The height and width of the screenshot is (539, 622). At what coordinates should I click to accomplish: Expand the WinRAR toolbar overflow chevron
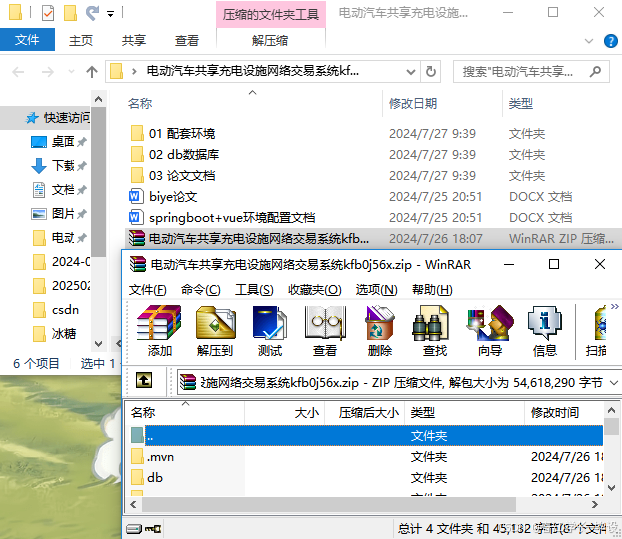614,307
